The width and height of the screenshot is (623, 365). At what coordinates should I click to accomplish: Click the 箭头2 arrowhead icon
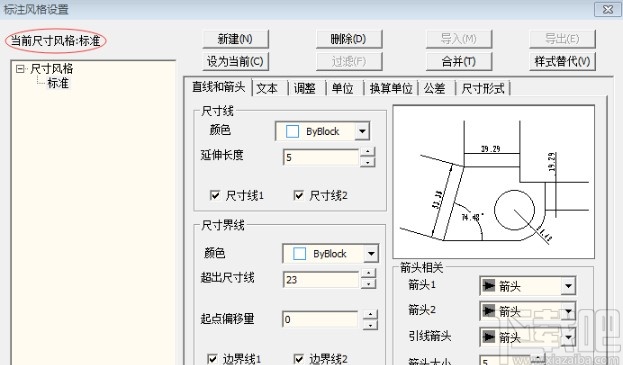point(489,310)
